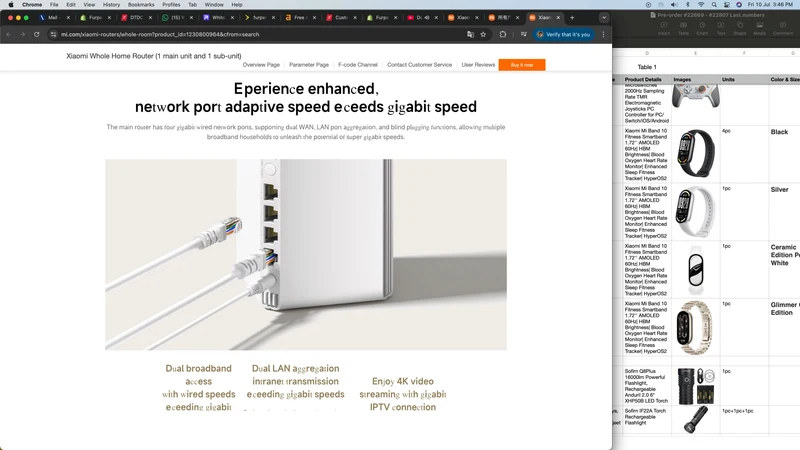
Task: Click the Media tool in Numbers
Action: point(760,28)
